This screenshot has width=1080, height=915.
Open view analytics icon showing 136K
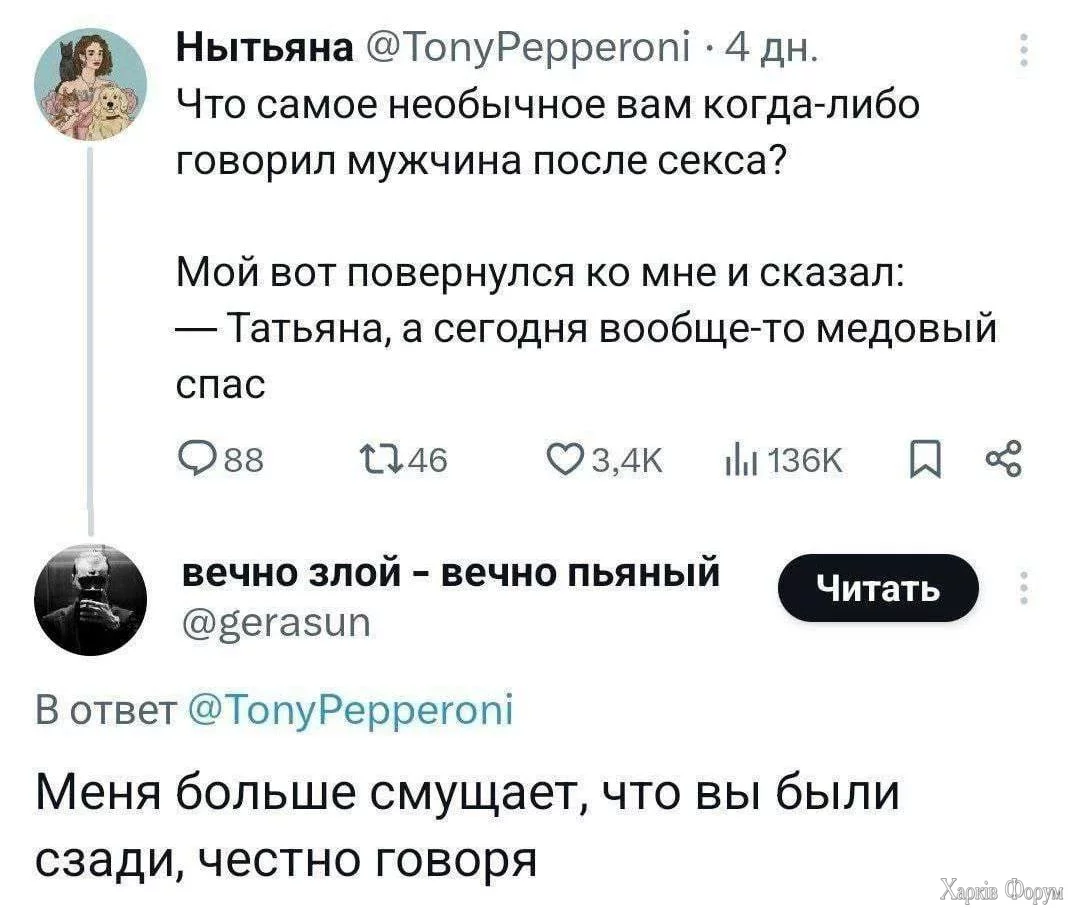(x=741, y=459)
